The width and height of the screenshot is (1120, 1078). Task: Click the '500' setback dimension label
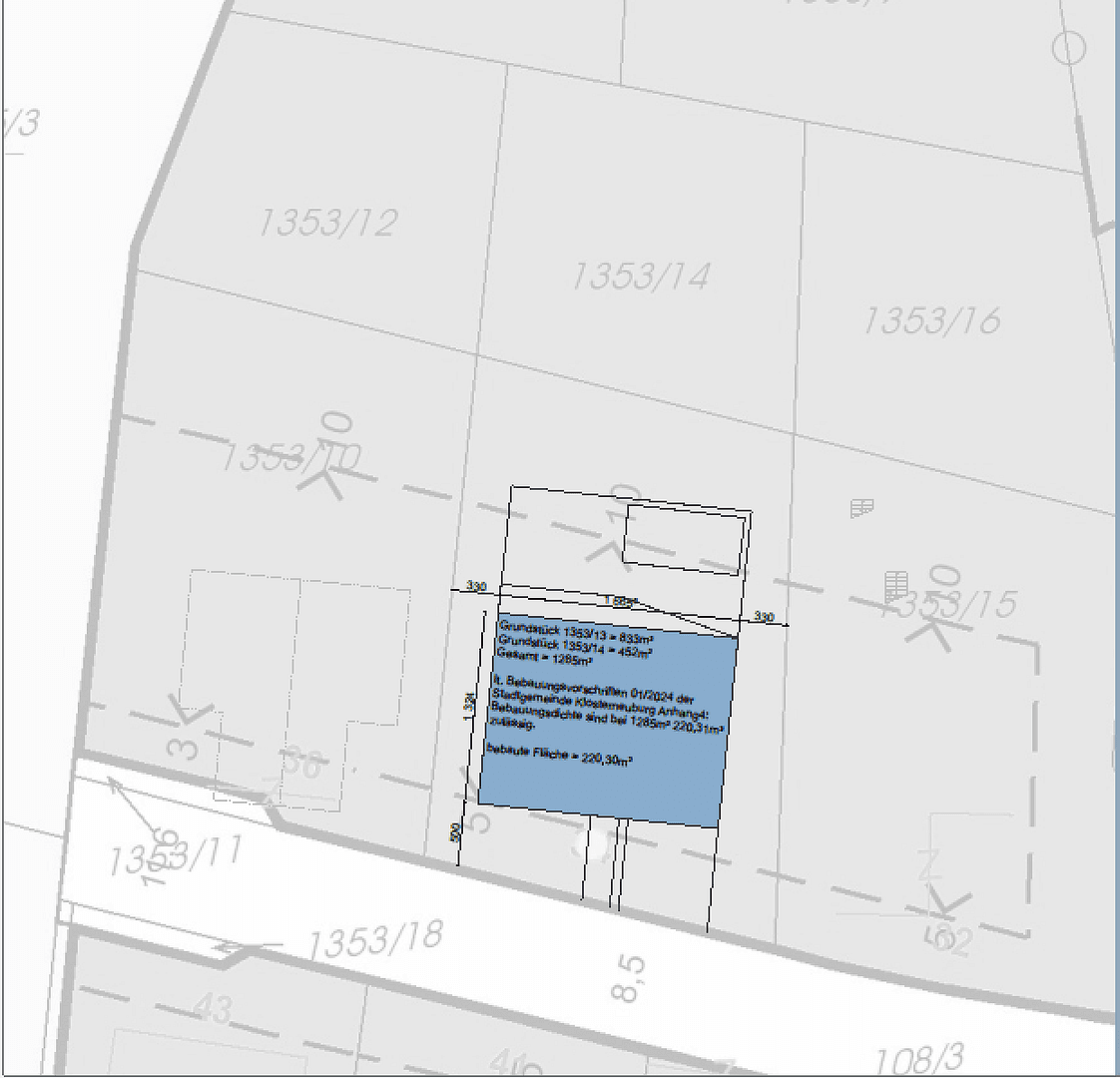click(x=455, y=832)
